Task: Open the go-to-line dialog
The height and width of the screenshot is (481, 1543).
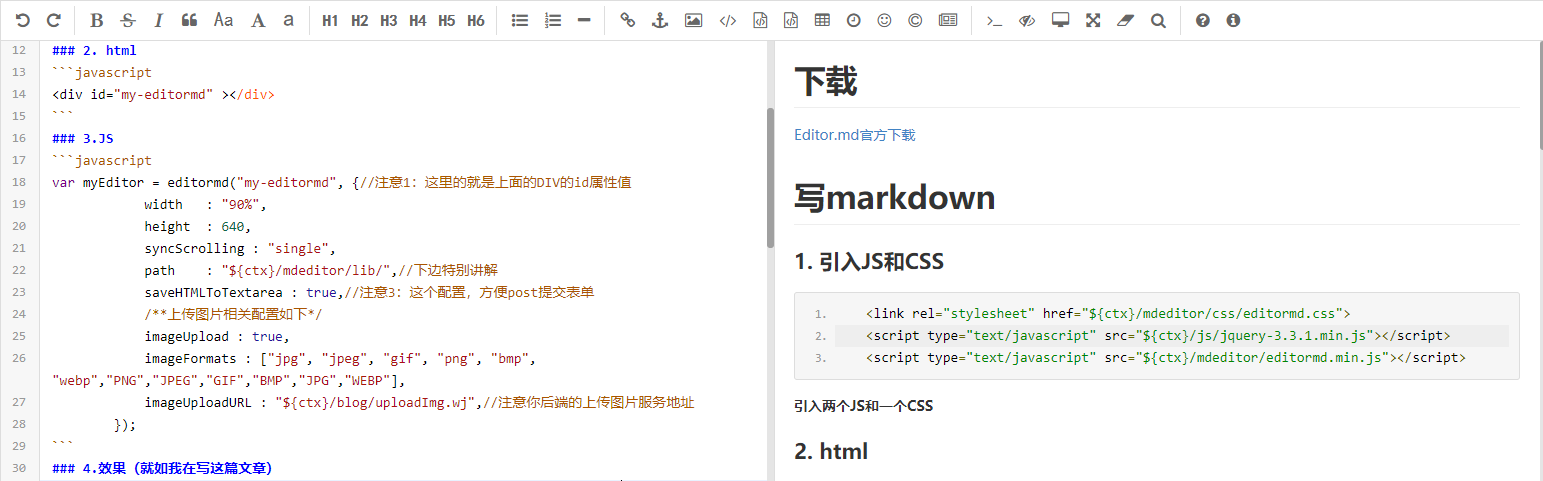Action: [x=994, y=20]
